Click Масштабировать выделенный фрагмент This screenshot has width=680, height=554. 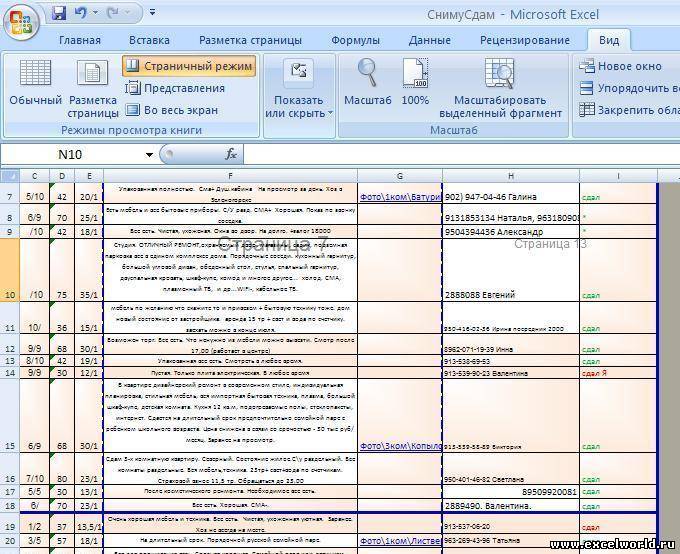[500, 89]
